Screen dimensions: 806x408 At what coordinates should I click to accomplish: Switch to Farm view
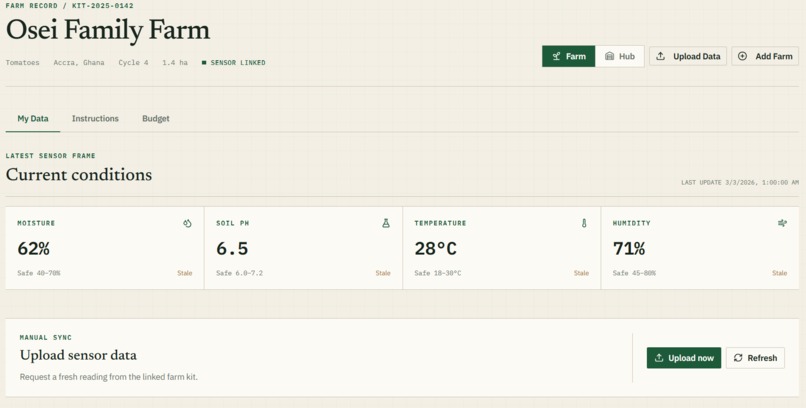(569, 57)
